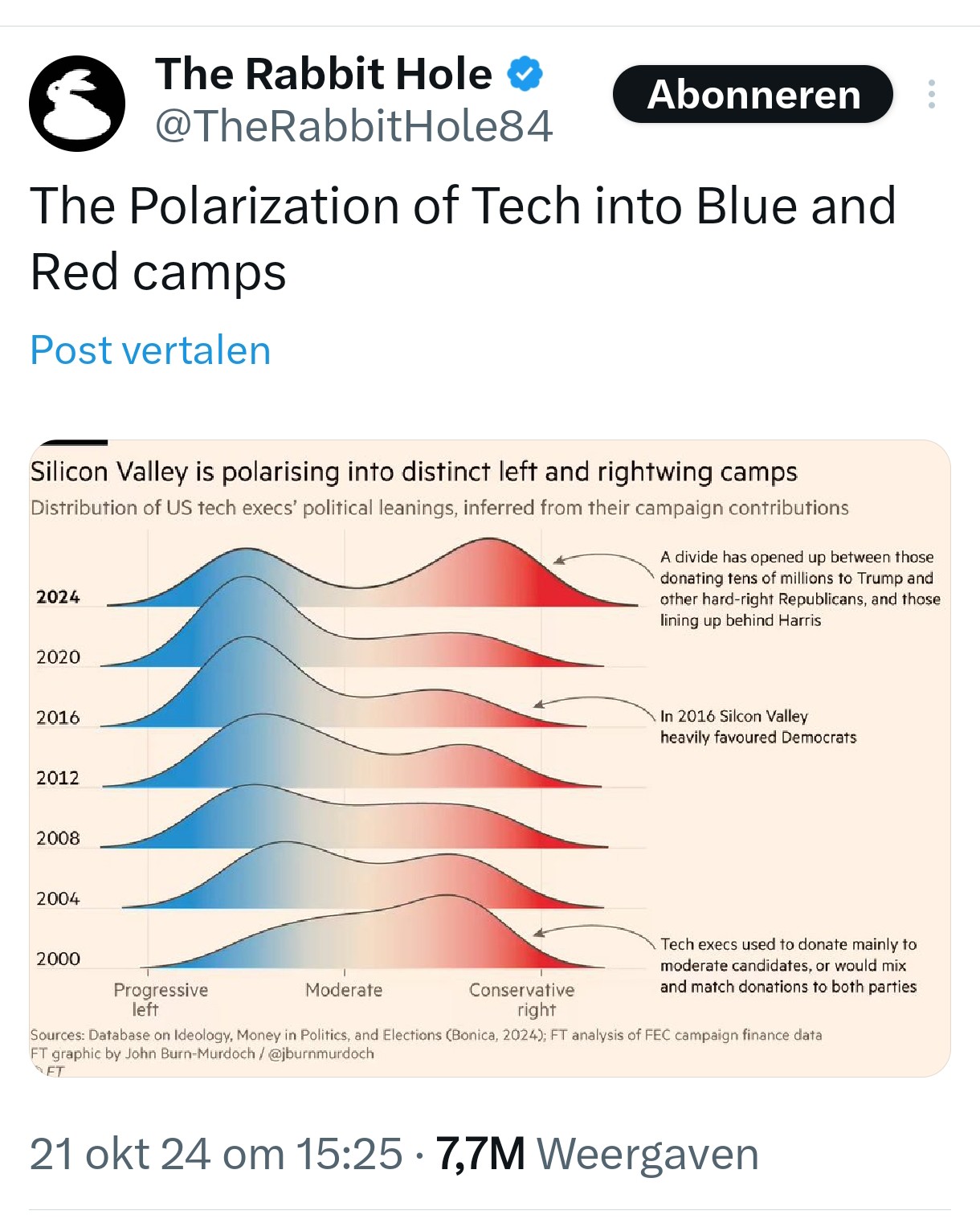Click the tweet text about Tech polarization
Image resolution: width=980 pixels, height=1227 pixels.
[462, 238]
